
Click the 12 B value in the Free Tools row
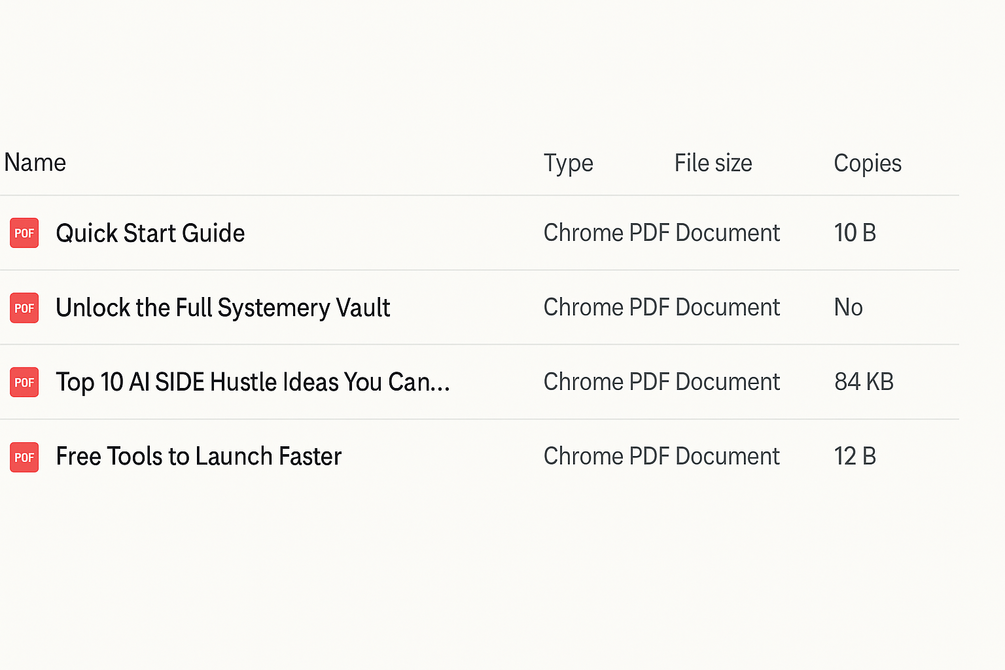[854, 457]
